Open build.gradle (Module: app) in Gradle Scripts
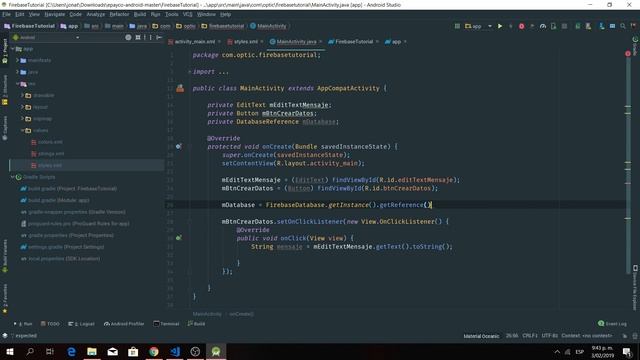Viewport: 640px width, 360px height. (x=58, y=200)
